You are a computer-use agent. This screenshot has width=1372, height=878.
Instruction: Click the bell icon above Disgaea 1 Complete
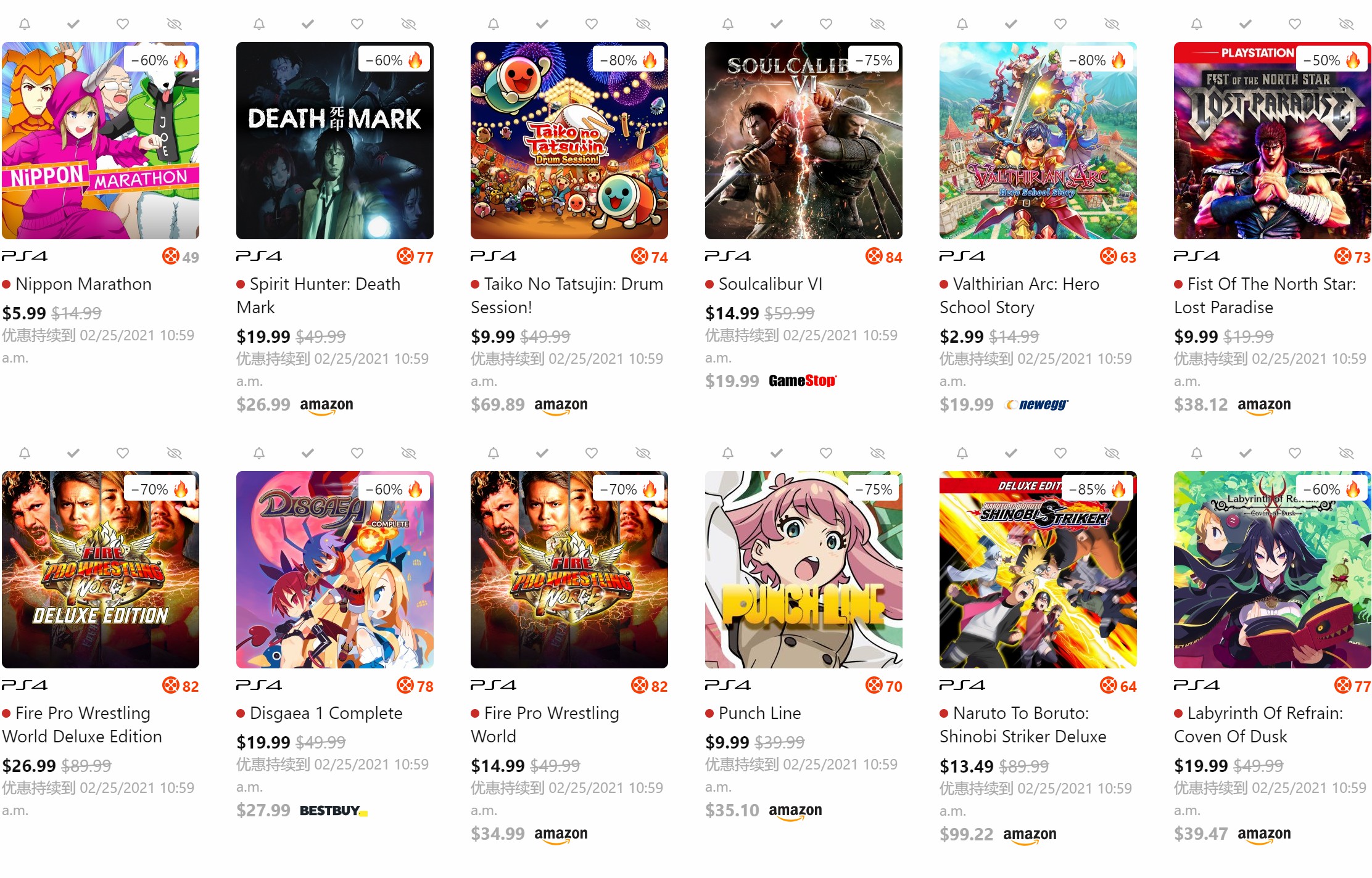coord(259,453)
